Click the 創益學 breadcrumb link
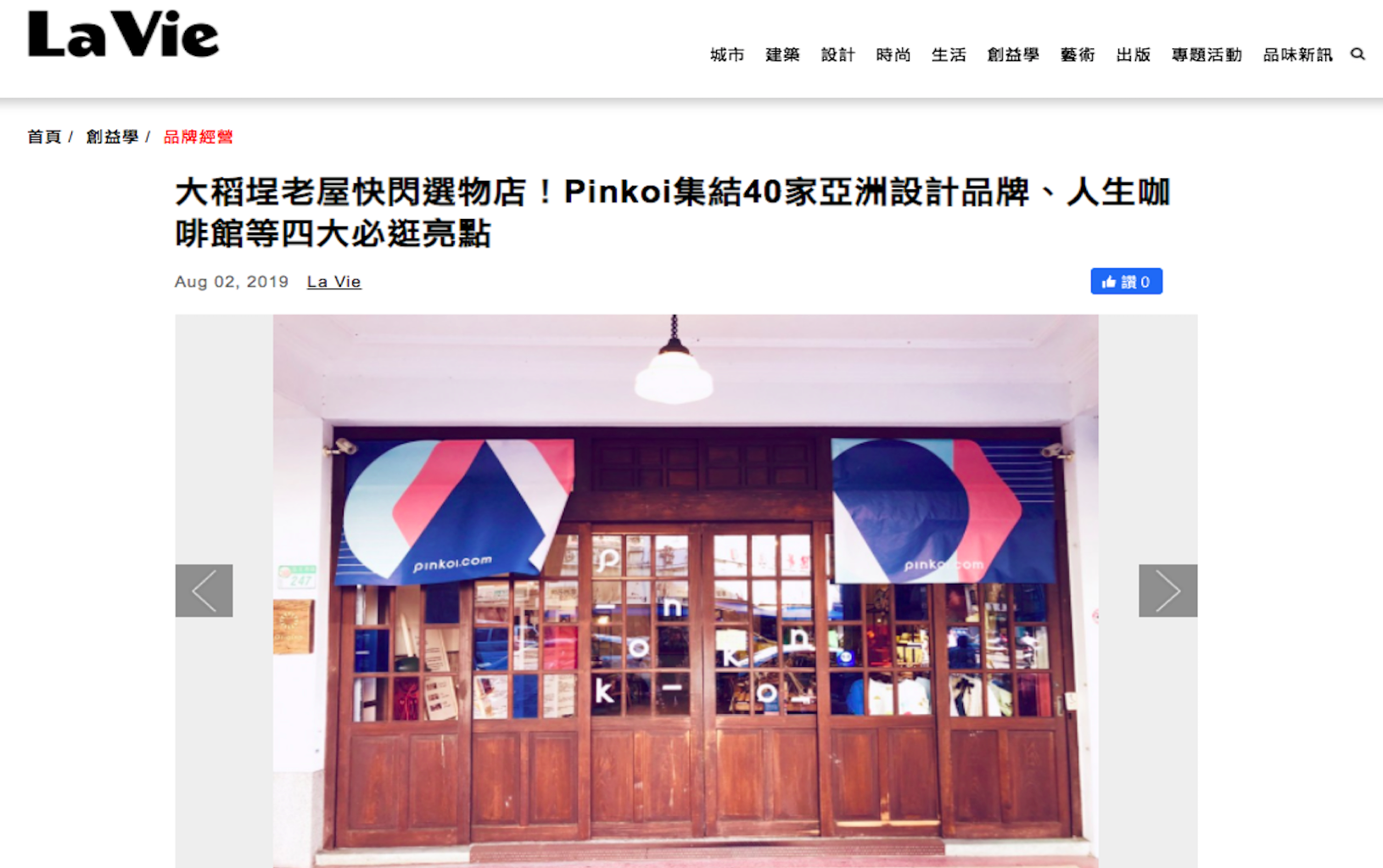Viewport: 1383px width, 868px height. click(x=112, y=137)
